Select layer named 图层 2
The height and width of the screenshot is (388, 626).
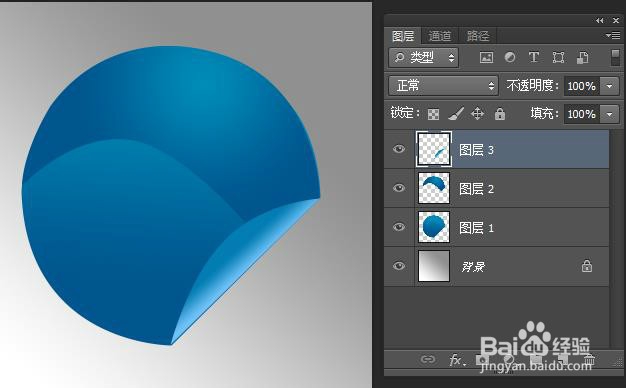[476, 189]
